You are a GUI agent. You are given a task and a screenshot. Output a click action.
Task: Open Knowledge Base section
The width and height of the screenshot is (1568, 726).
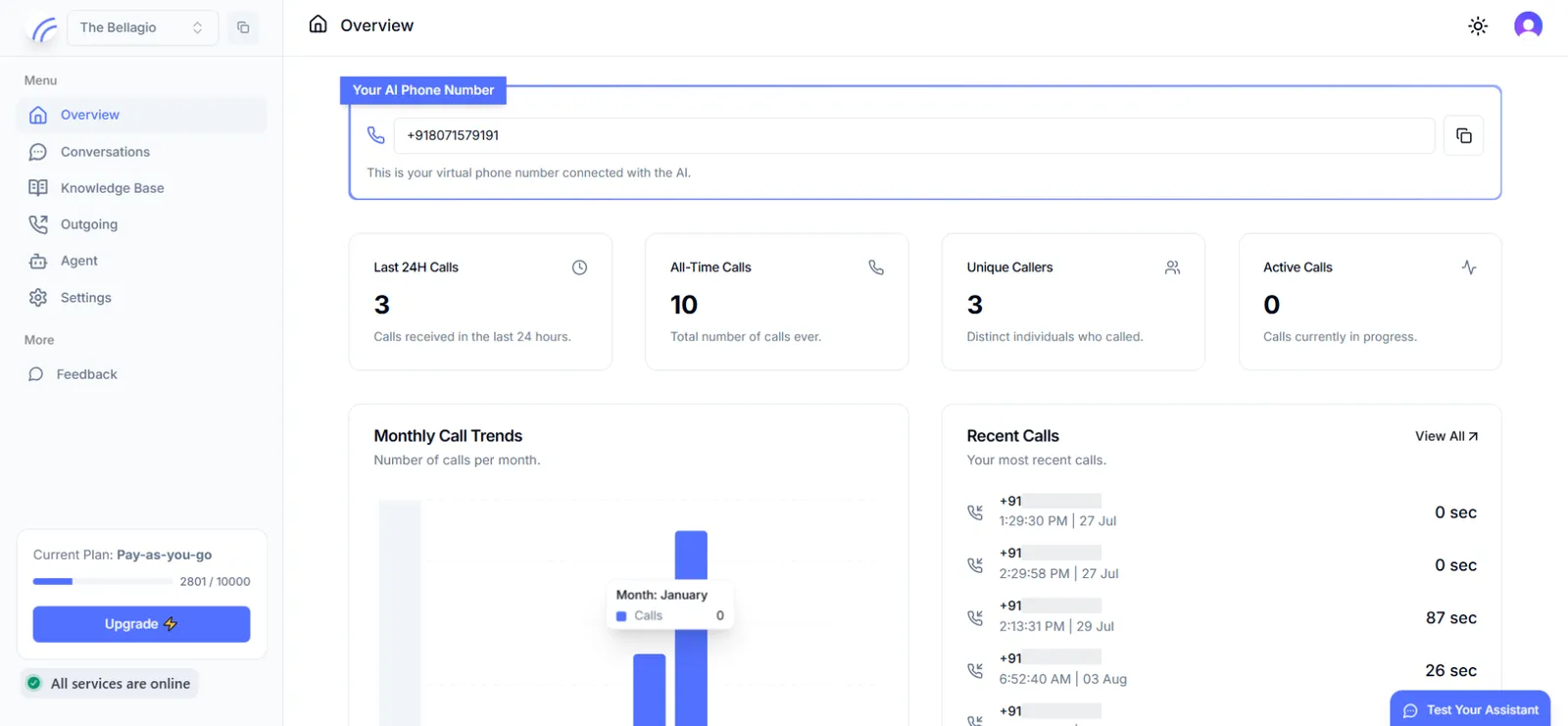point(142,188)
